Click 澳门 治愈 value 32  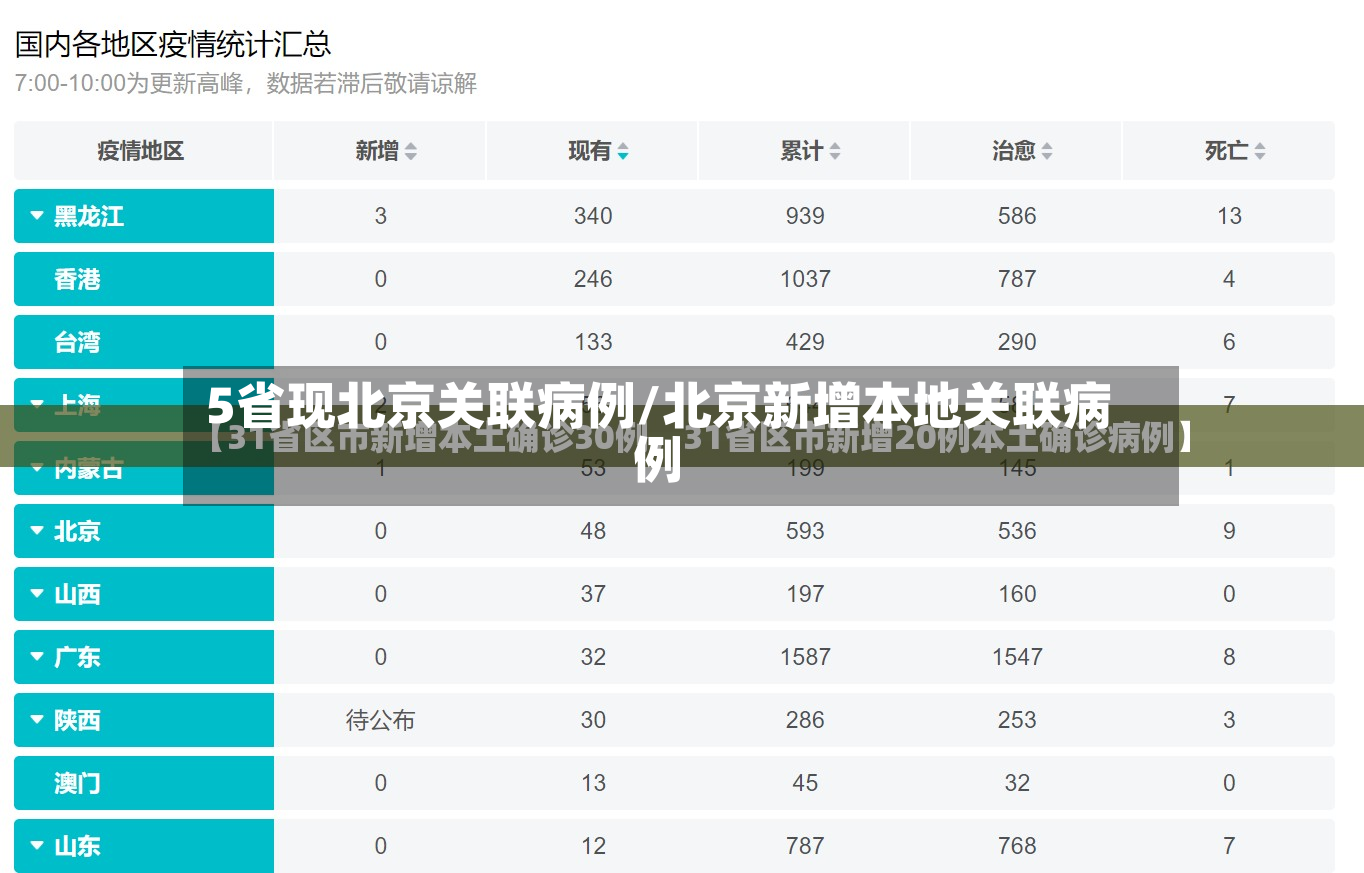tap(1017, 783)
